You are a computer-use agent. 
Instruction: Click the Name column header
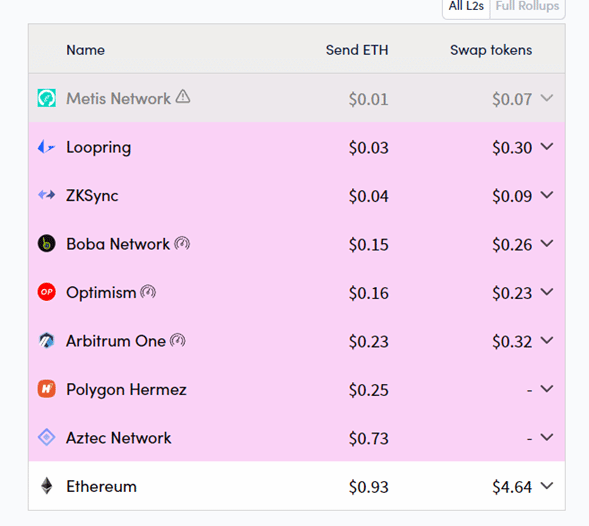point(86,50)
